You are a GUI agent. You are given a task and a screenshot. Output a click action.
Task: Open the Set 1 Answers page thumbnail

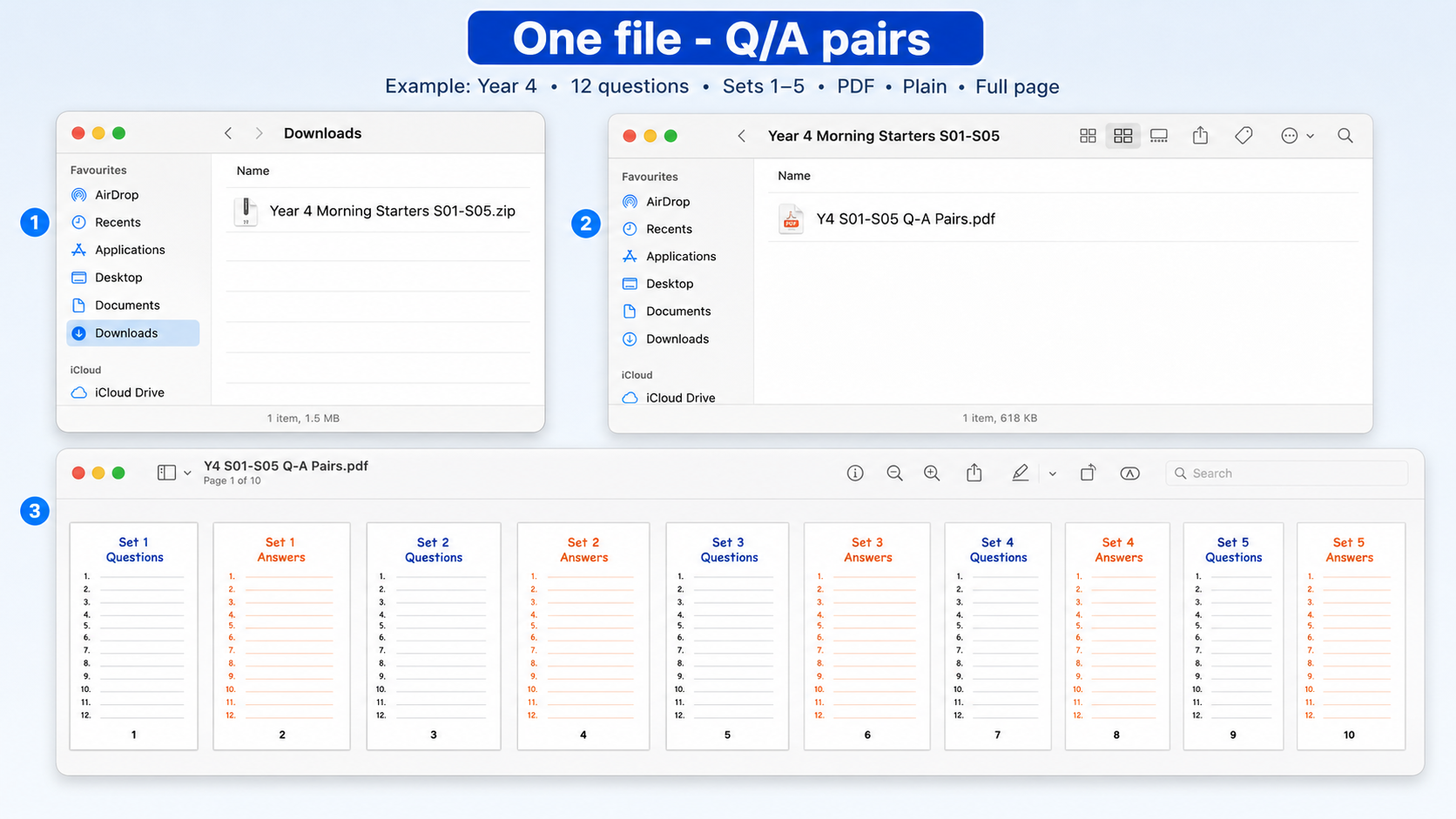pos(281,636)
